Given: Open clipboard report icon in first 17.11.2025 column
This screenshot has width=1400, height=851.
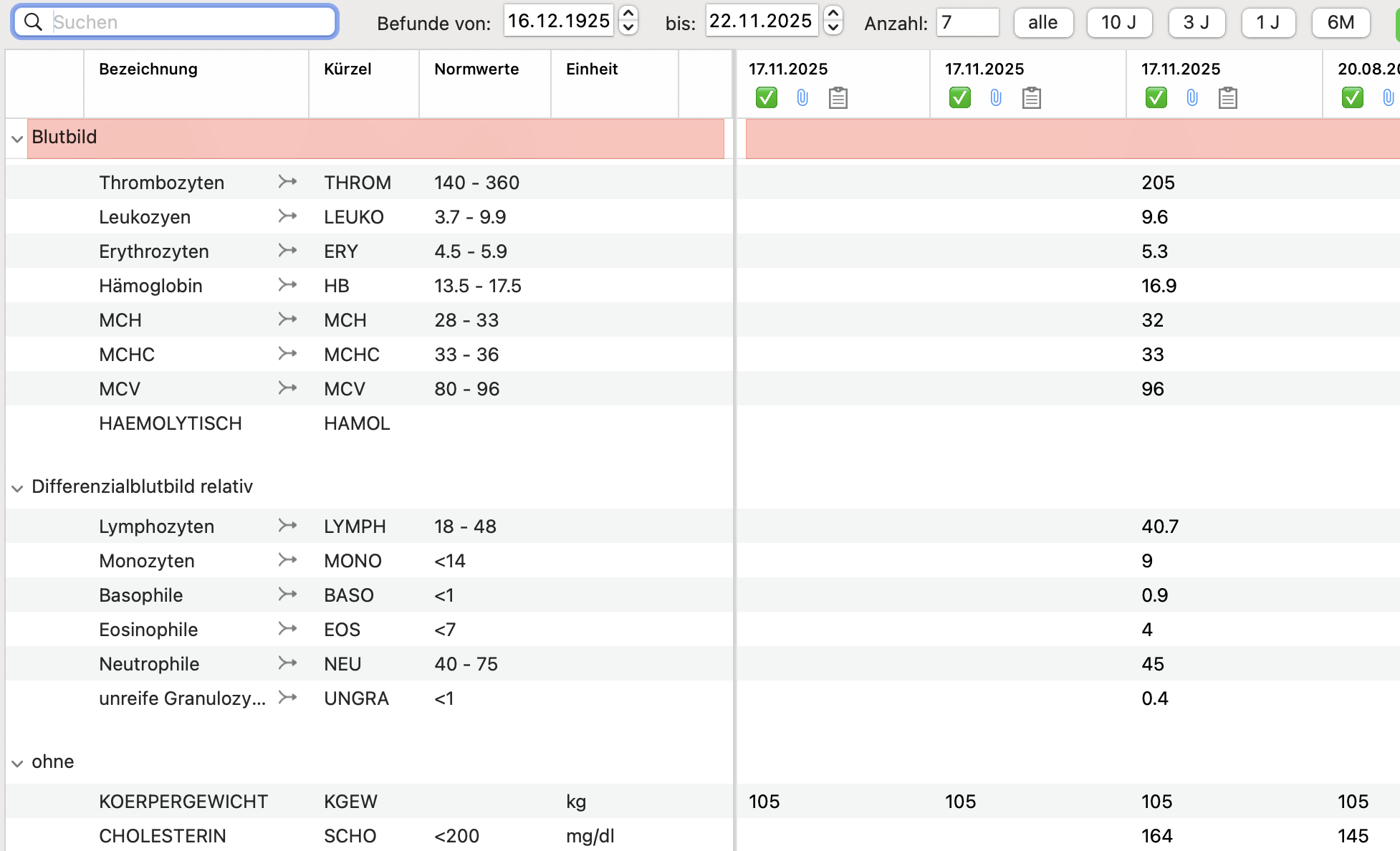Looking at the screenshot, I should click(x=838, y=97).
